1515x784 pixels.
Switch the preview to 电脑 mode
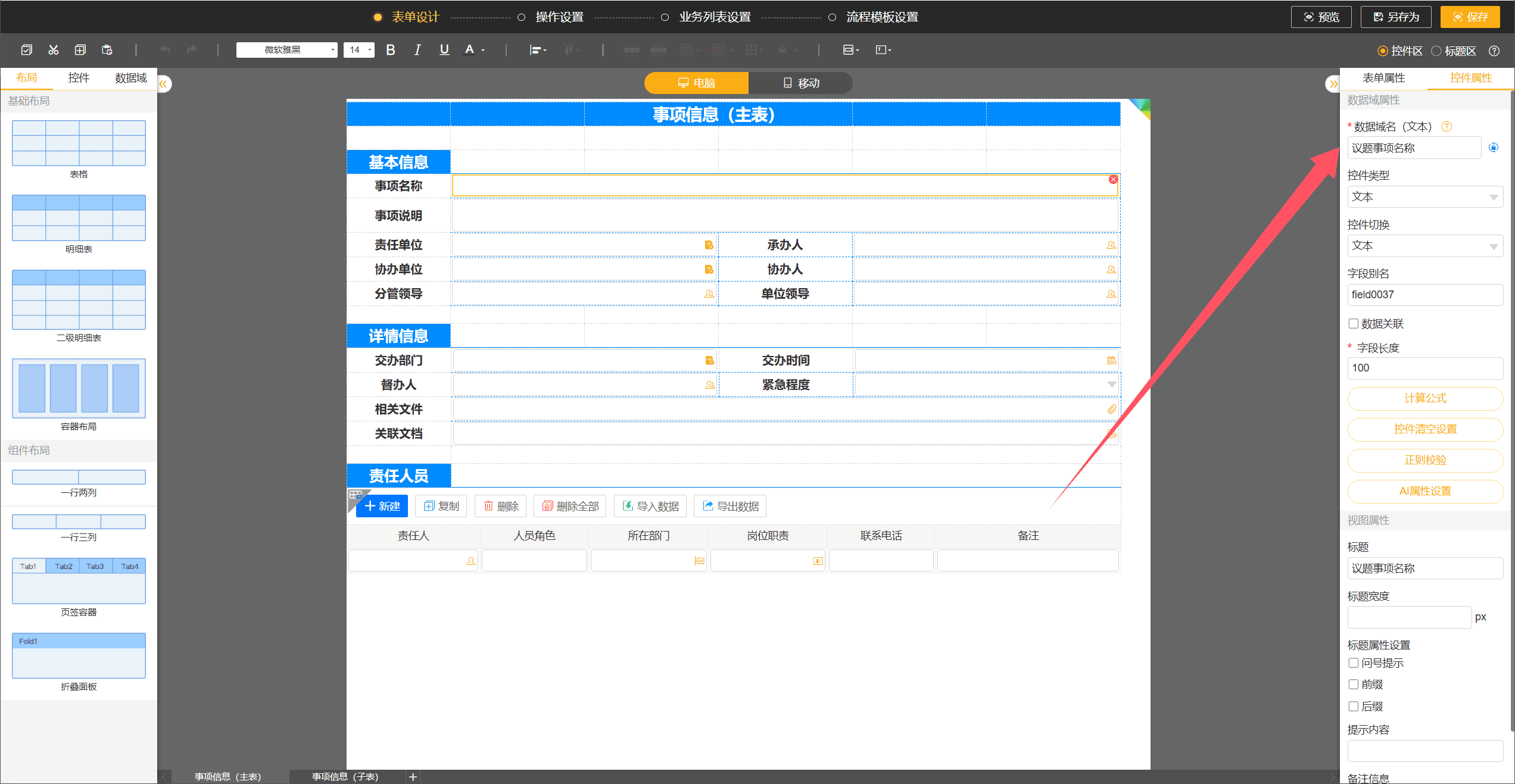point(696,83)
